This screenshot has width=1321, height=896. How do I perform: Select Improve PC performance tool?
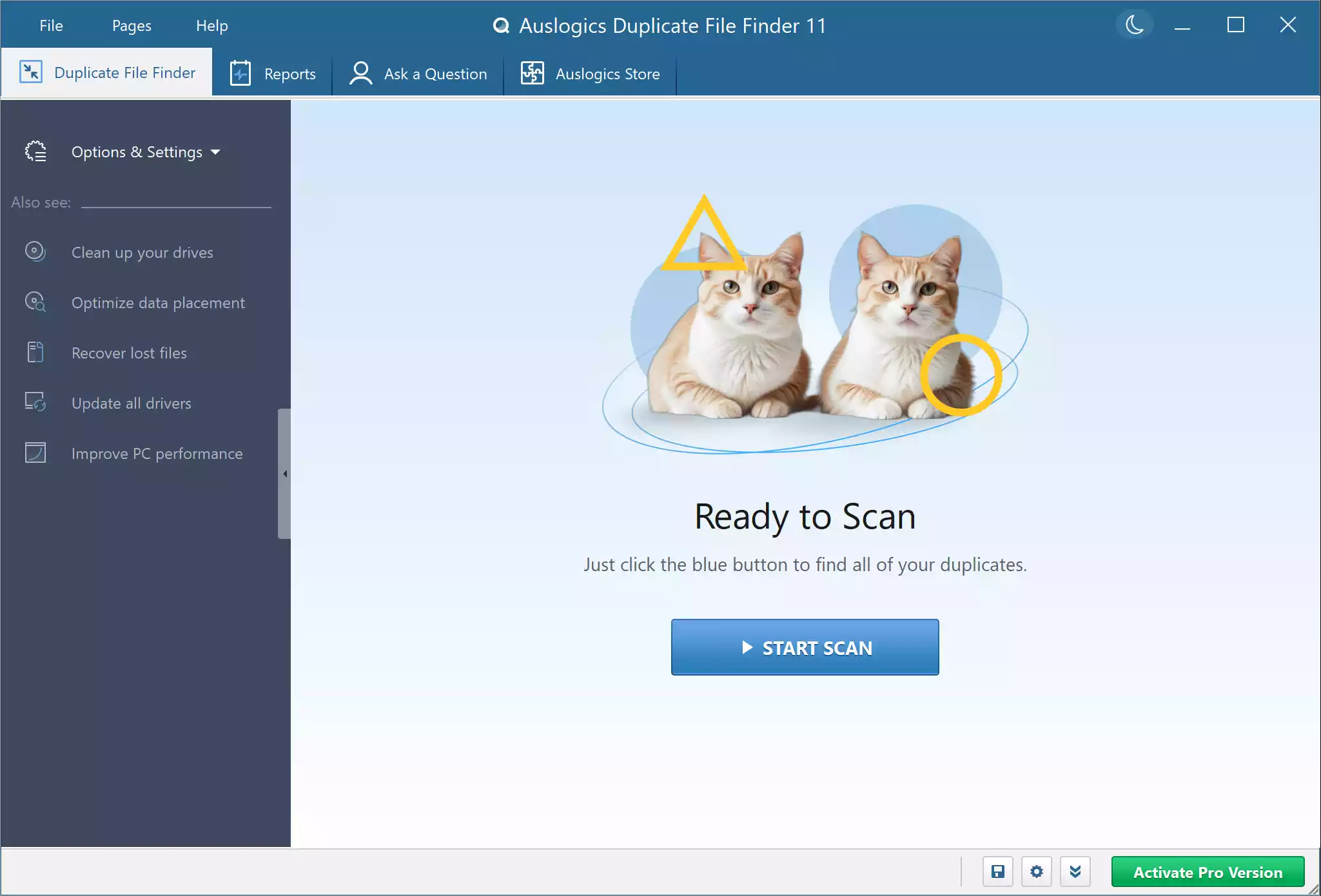157,453
